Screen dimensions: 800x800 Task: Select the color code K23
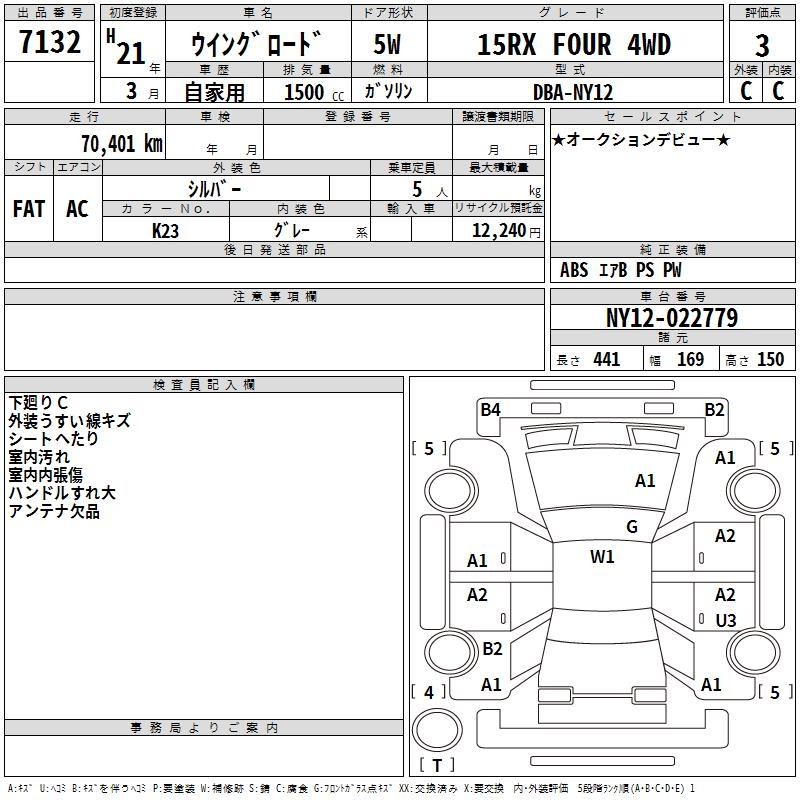pyautogui.click(x=166, y=230)
